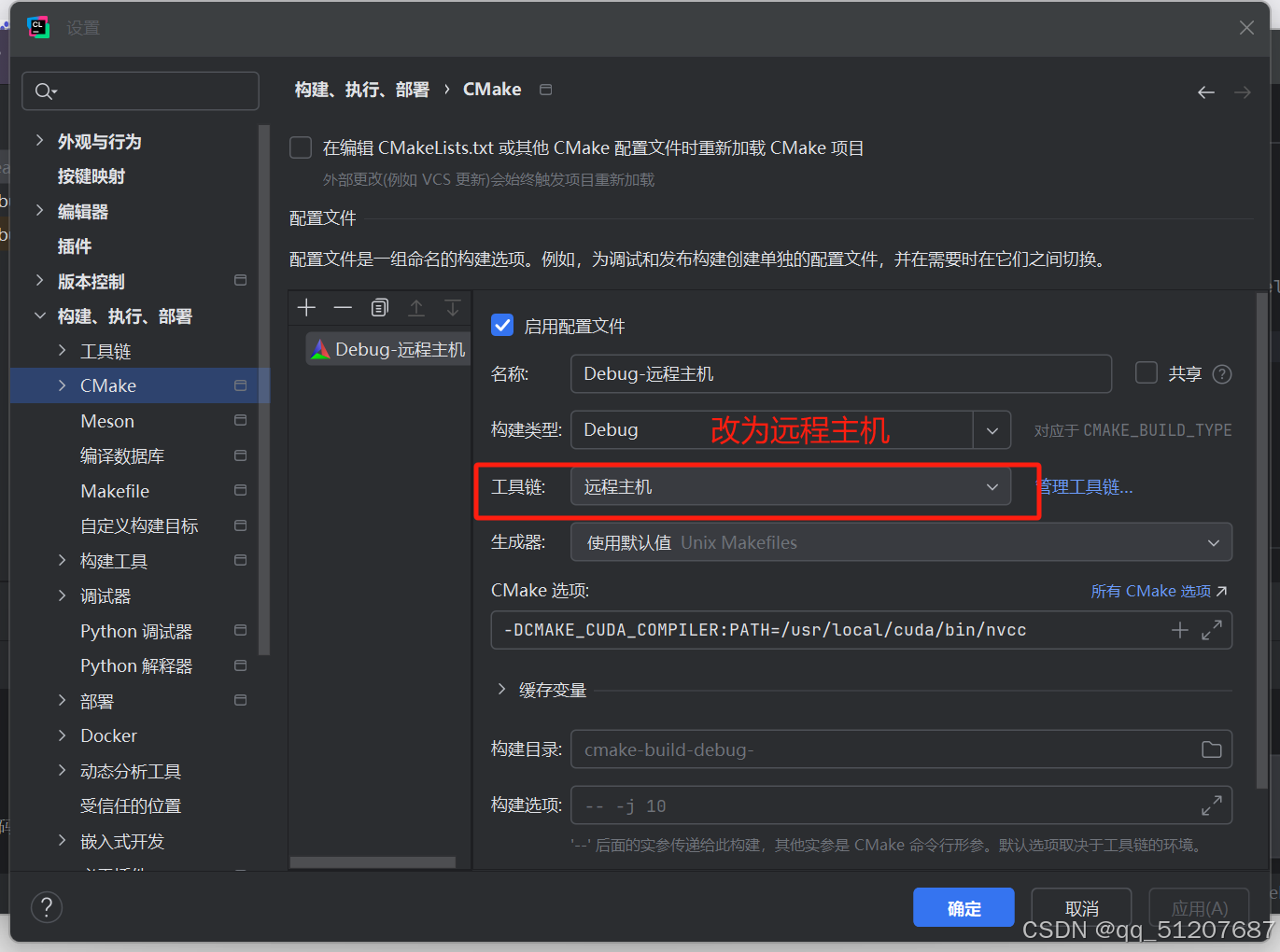1280x952 pixels.
Task: Browse for 构建目录 folder
Action: pyautogui.click(x=1212, y=749)
